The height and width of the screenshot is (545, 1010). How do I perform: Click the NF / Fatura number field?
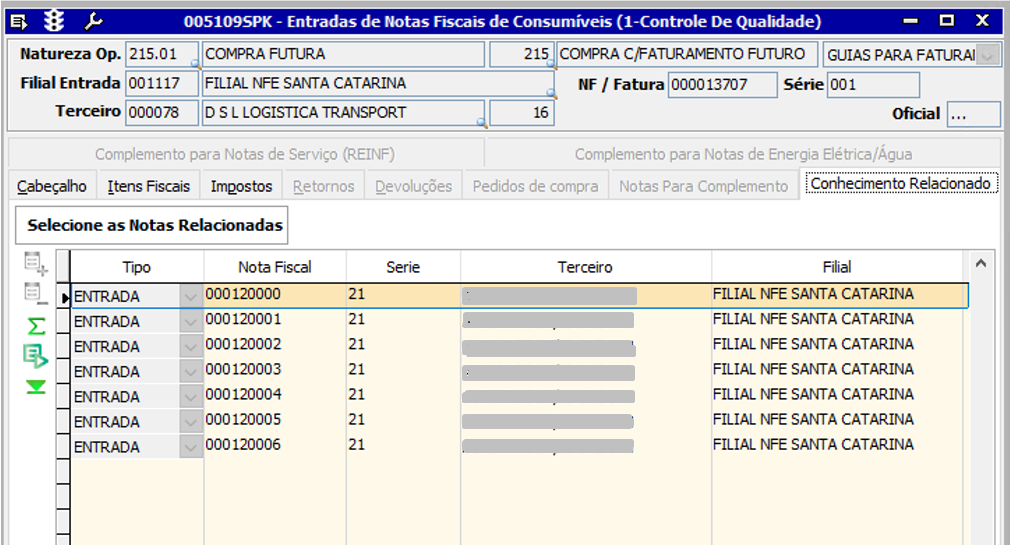(720, 85)
